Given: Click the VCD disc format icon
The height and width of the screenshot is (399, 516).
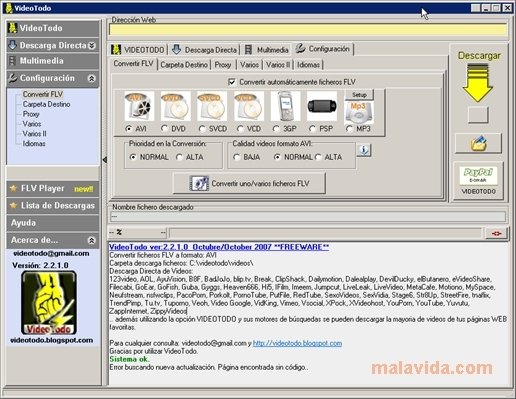Looking at the screenshot, I should pyautogui.click(x=249, y=106).
